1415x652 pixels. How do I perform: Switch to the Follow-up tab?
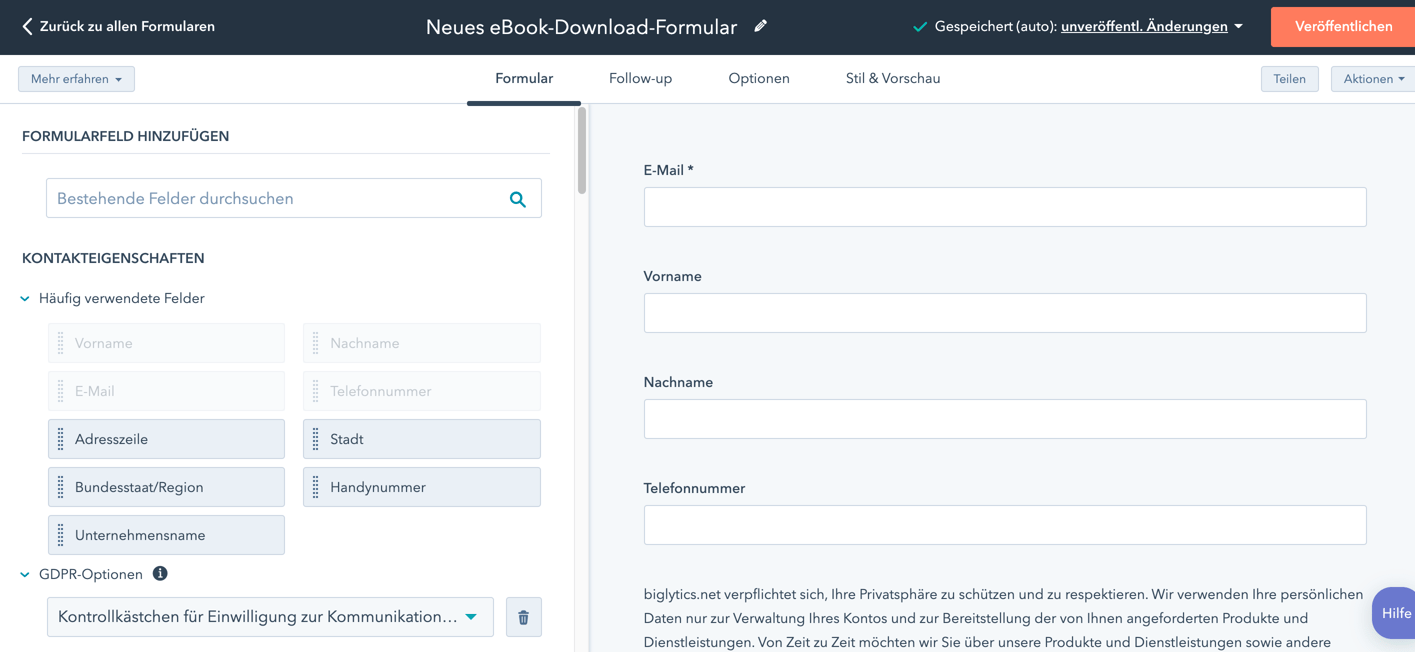(x=640, y=78)
